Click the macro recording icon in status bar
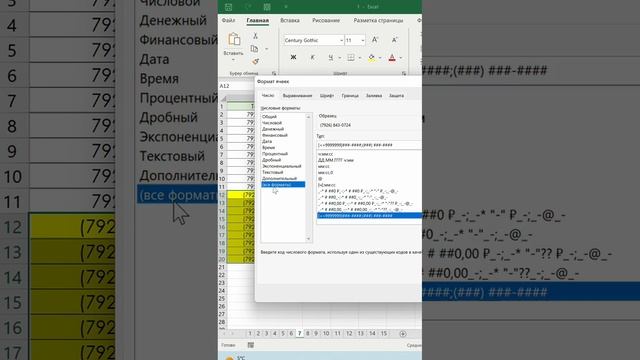The width and height of the screenshot is (640, 360). (251, 345)
